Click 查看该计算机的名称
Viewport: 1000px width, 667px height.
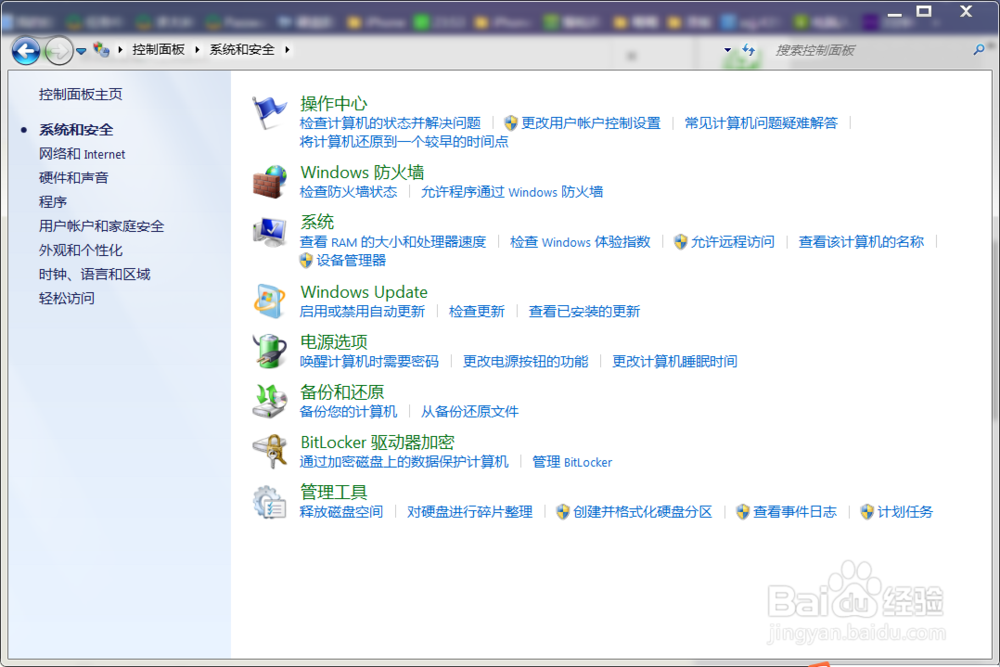(x=861, y=242)
